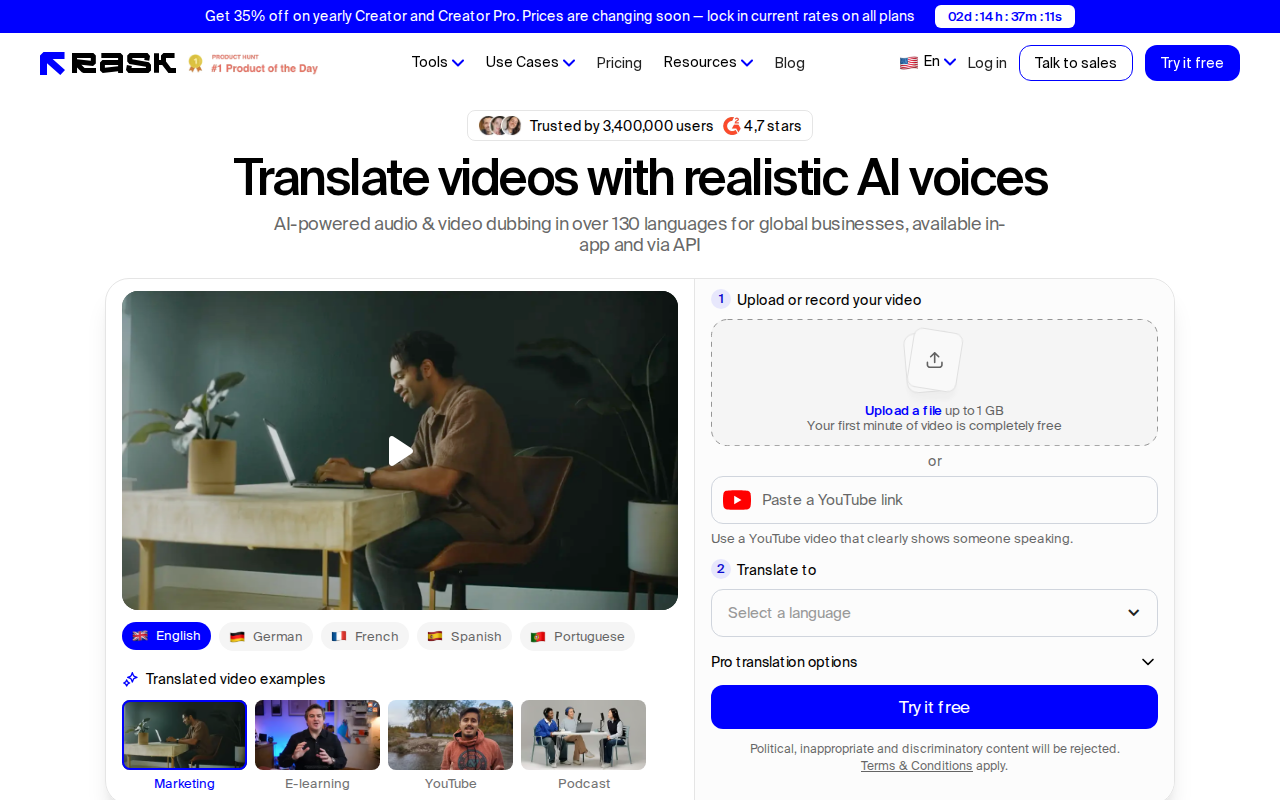Screen dimensions: 1280x800
Task: Click the upload file icon in the upload area
Action: (933, 360)
